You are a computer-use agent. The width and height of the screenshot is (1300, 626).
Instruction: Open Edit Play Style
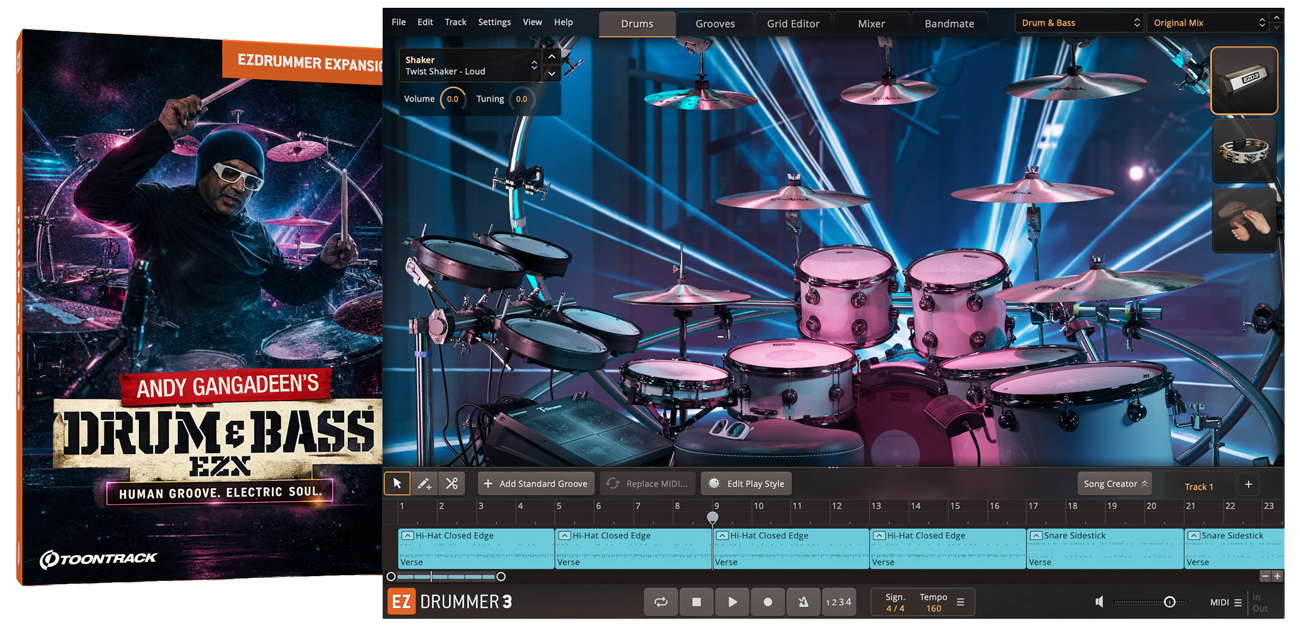[x=746, y=484]
